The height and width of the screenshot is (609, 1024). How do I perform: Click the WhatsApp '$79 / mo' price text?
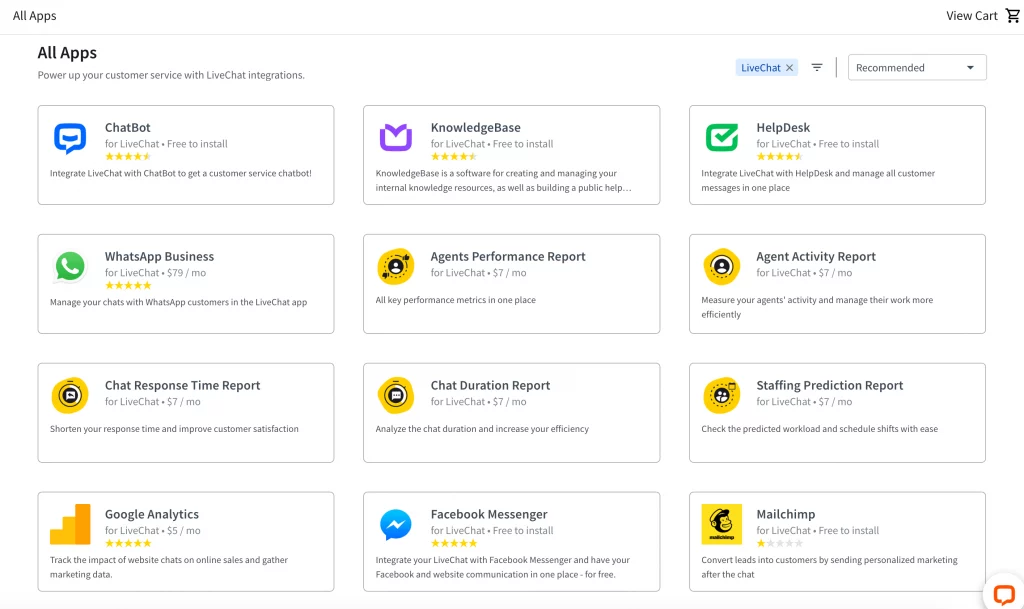[x=186, y=273]
